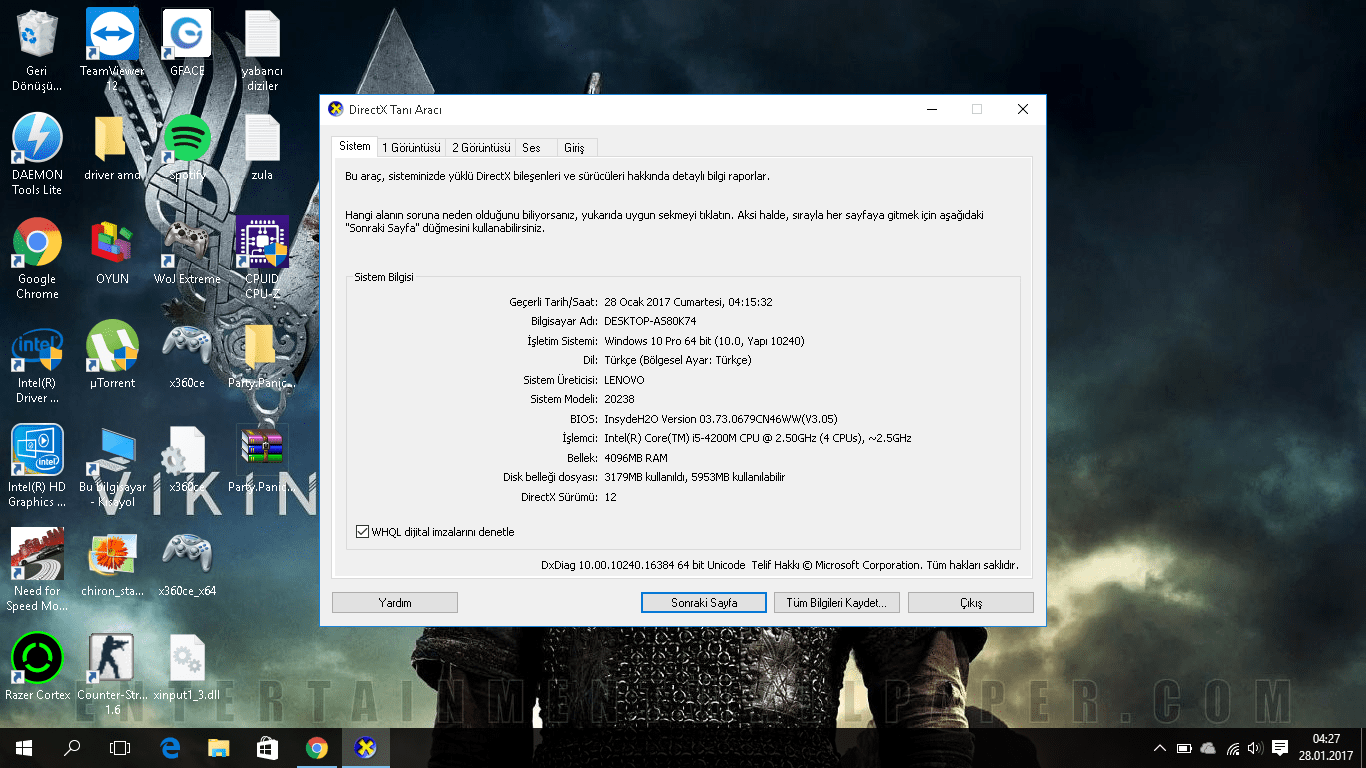
Task: Open the Wi-Fi network tray icon
Action: pos(1233,748)
